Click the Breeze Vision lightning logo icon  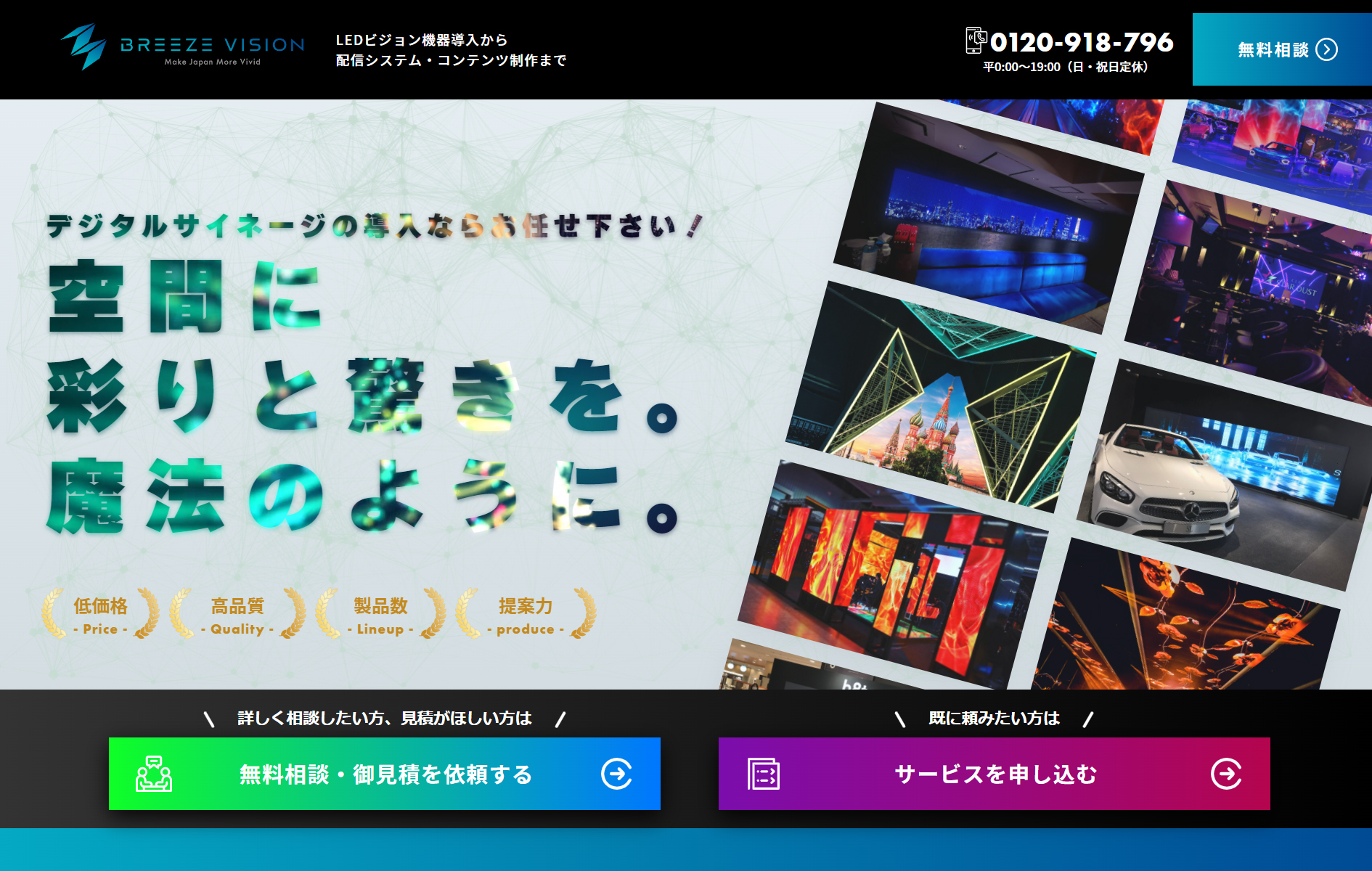[x=83, y=47]
